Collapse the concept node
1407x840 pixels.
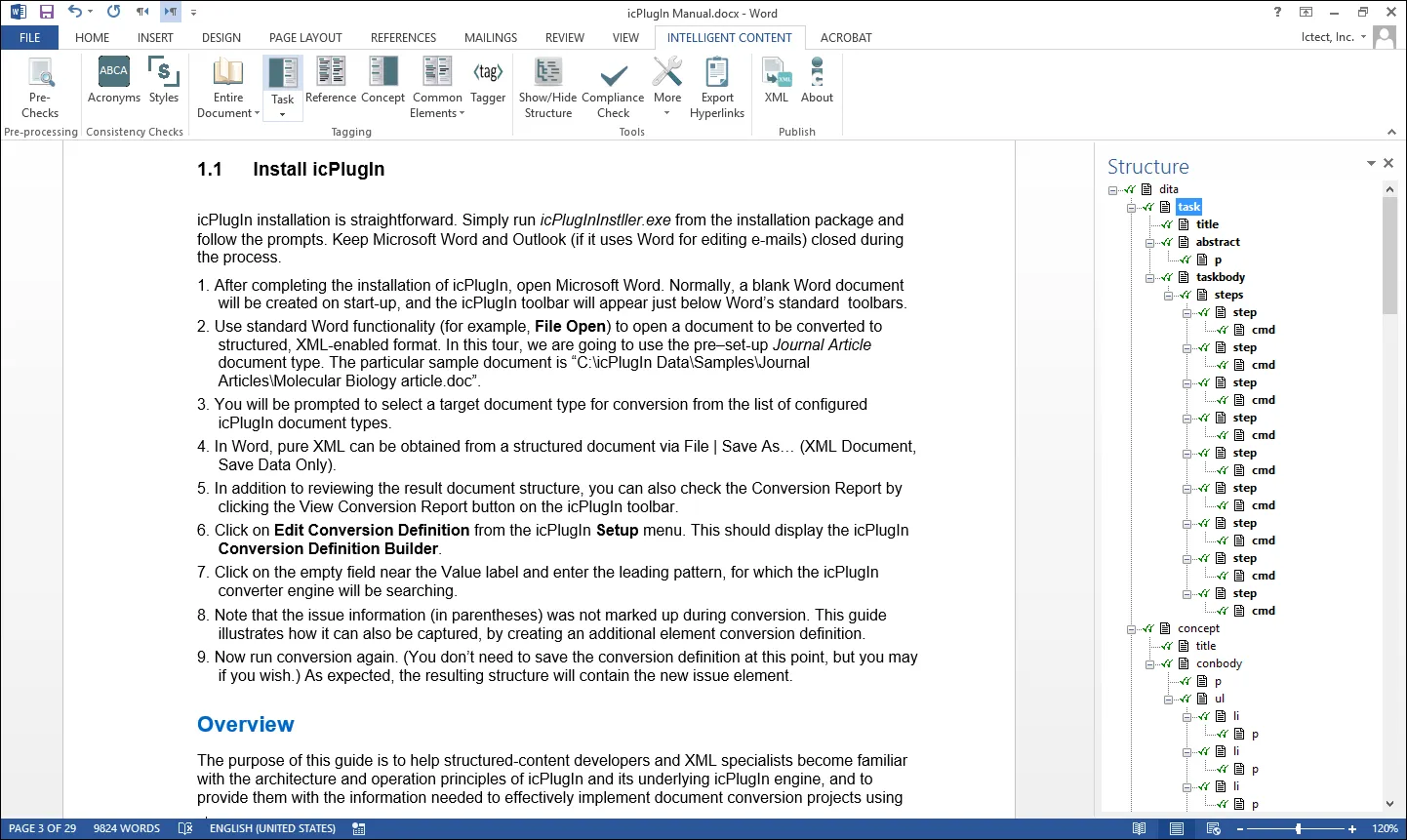point(1132,629)
